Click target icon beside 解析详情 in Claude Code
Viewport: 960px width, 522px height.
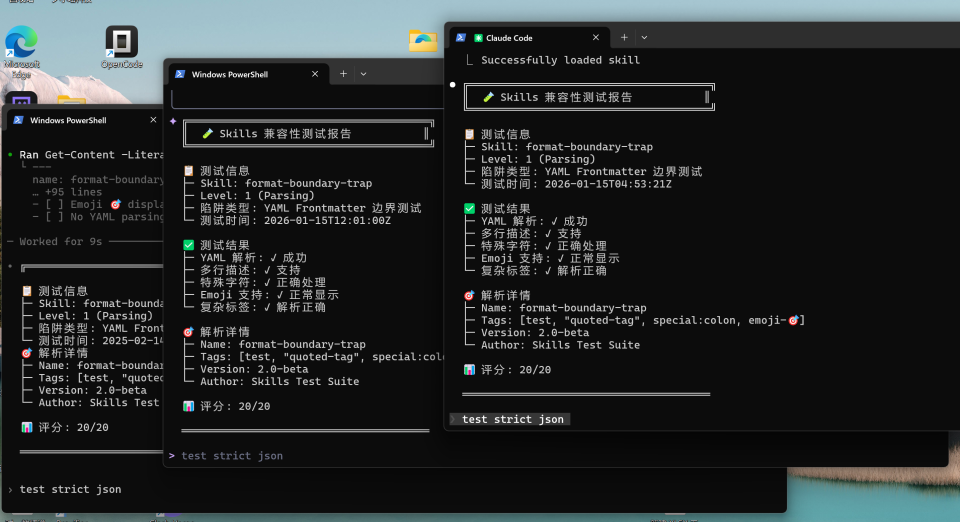point(470,296)
